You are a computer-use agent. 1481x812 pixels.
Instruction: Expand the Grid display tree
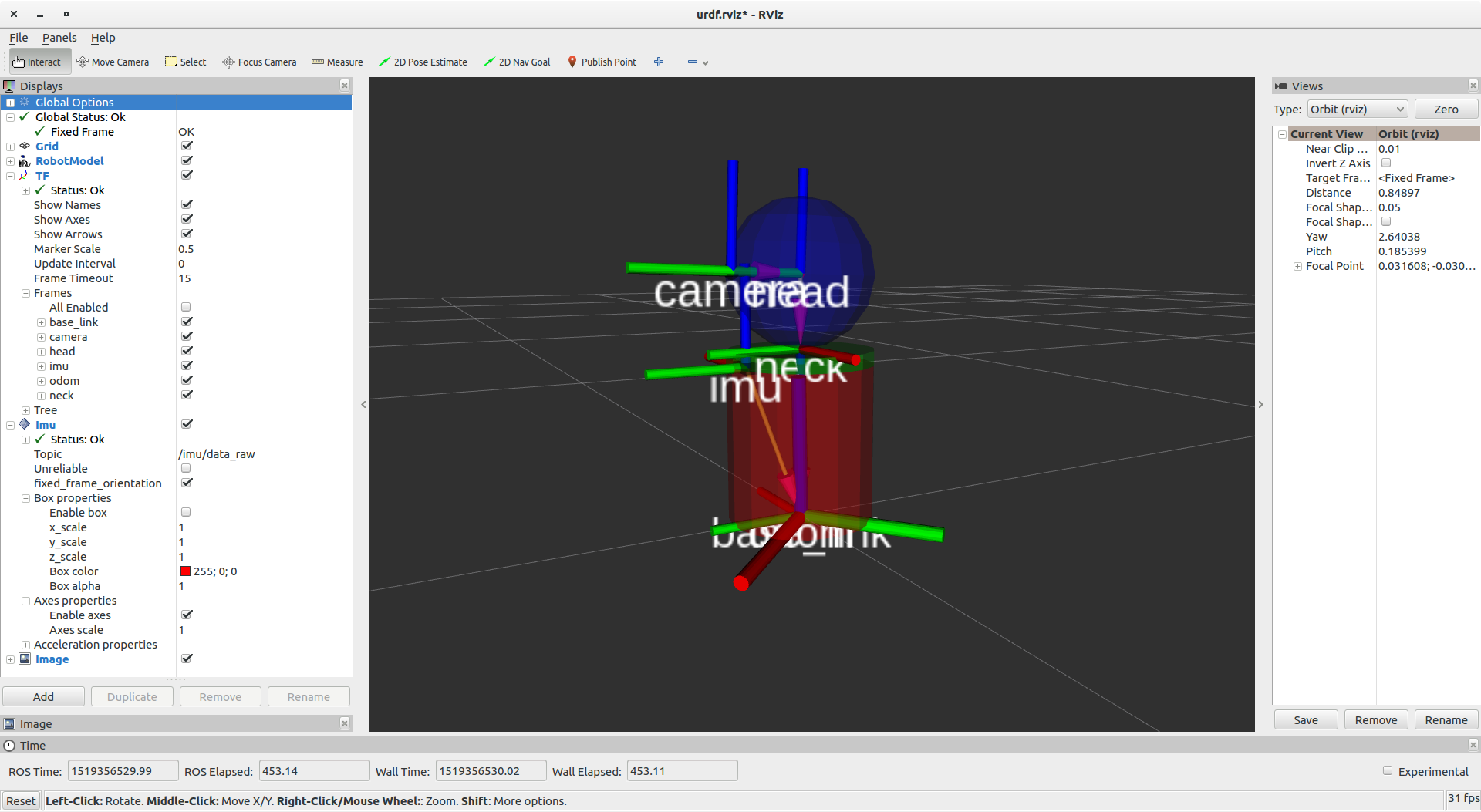(10, 147)
